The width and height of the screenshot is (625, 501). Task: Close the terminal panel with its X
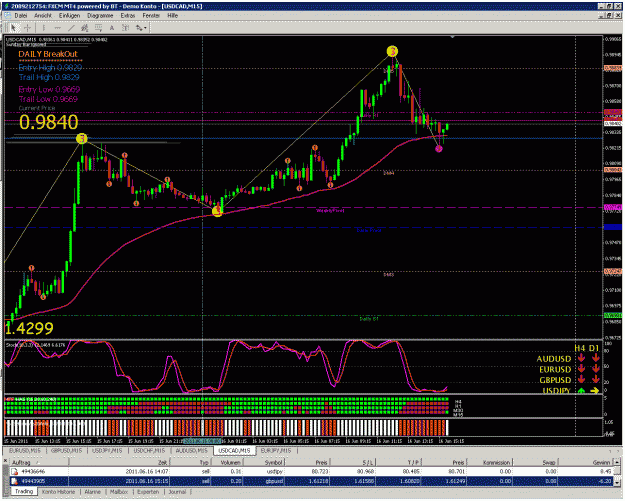coord(6,461)
